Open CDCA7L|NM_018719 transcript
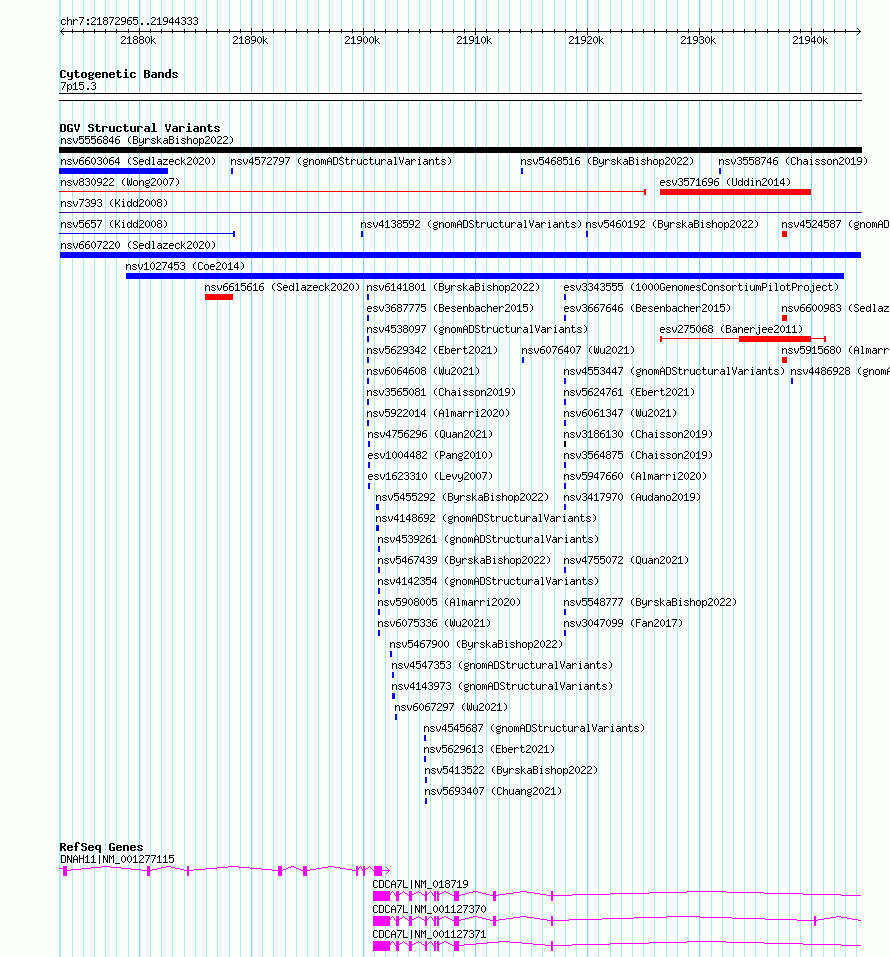This screenshot has width=890, height=957. pyautogui.click(x=421, y=884)
